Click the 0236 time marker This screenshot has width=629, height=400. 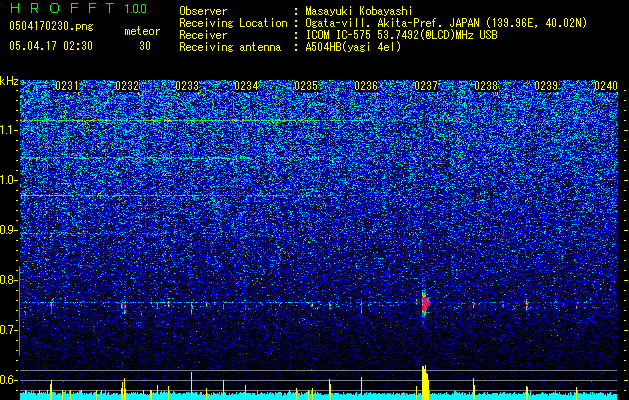pyautogui.click(x=366, y=86)
